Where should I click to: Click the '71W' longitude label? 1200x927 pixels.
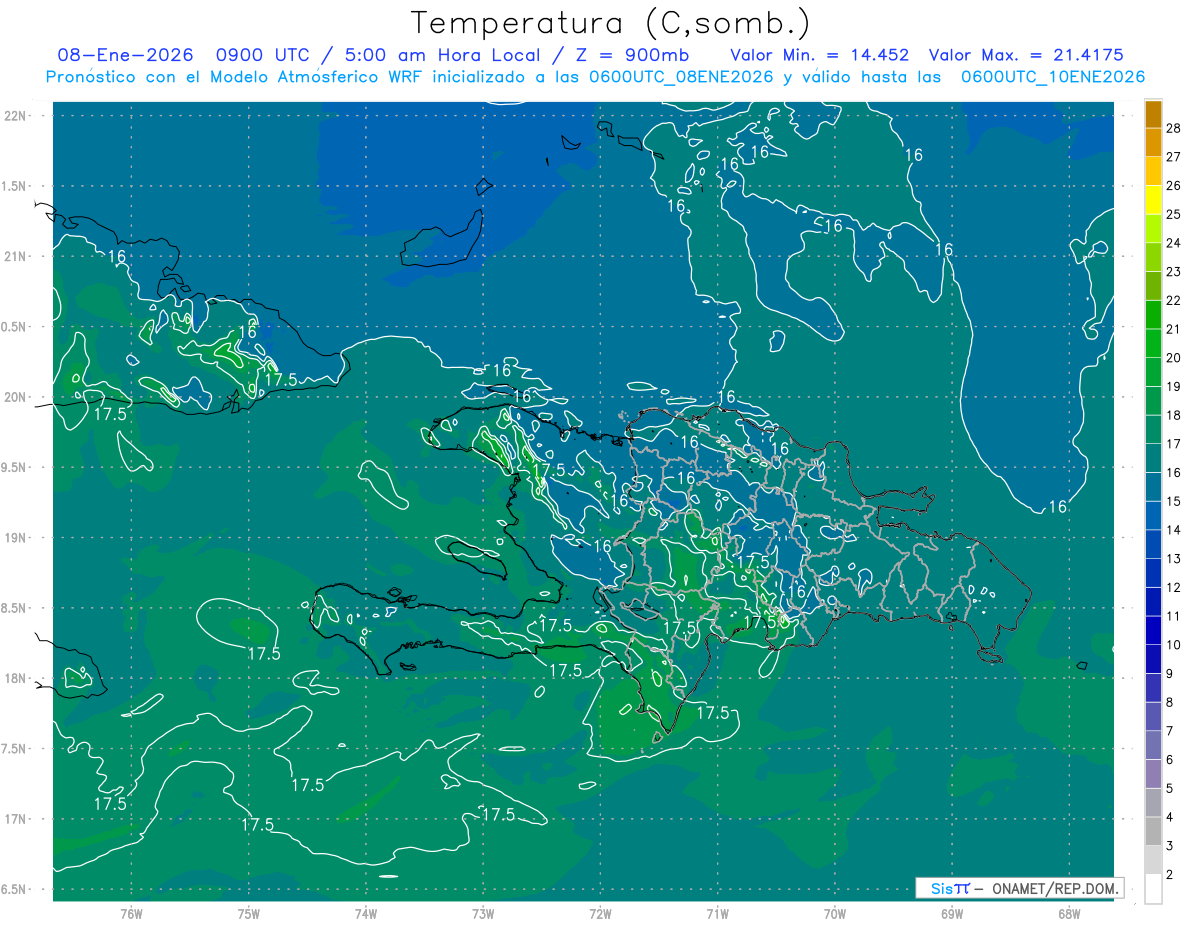click(717, 914)
